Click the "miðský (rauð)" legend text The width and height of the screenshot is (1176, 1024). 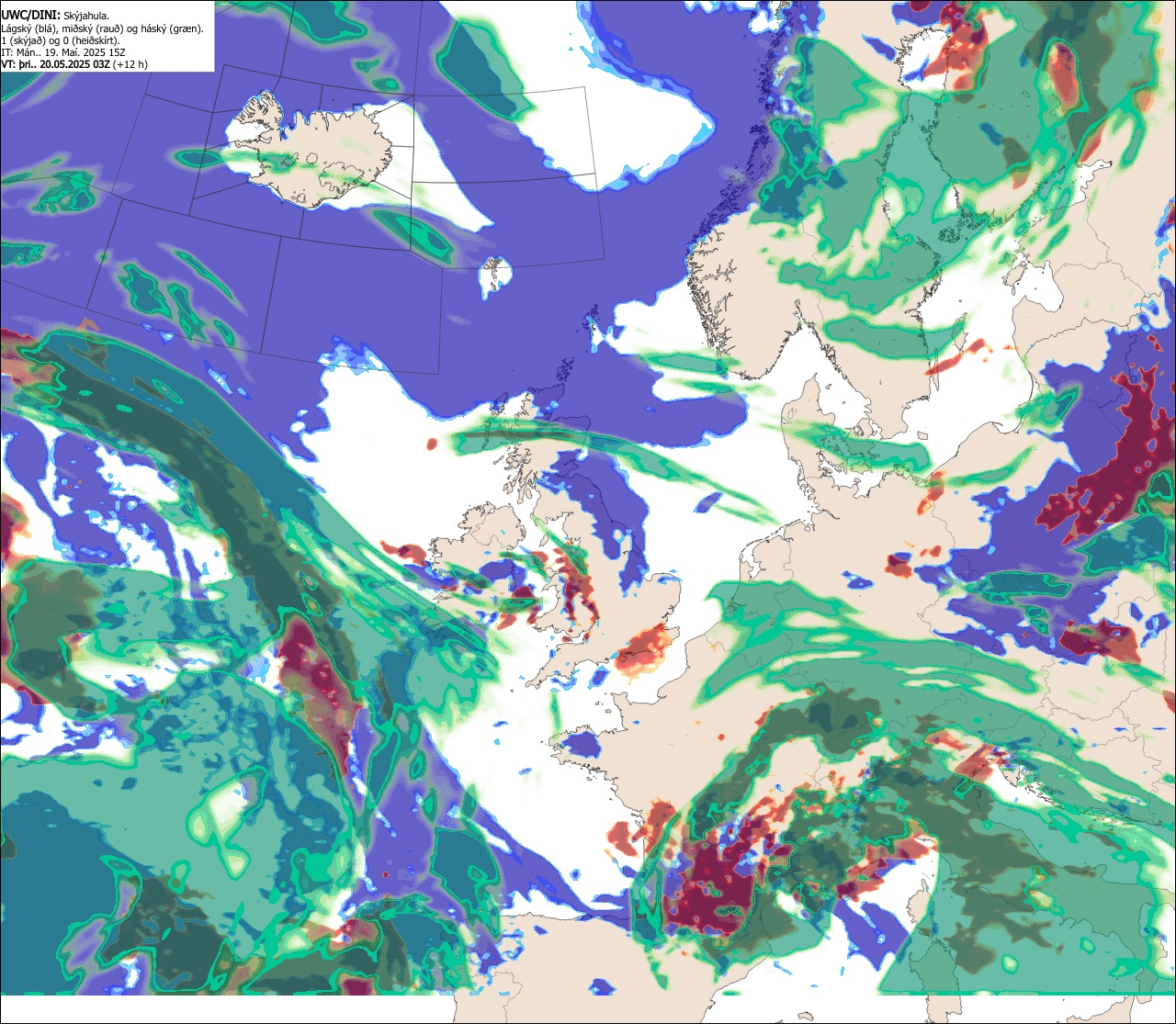point(93,28)
